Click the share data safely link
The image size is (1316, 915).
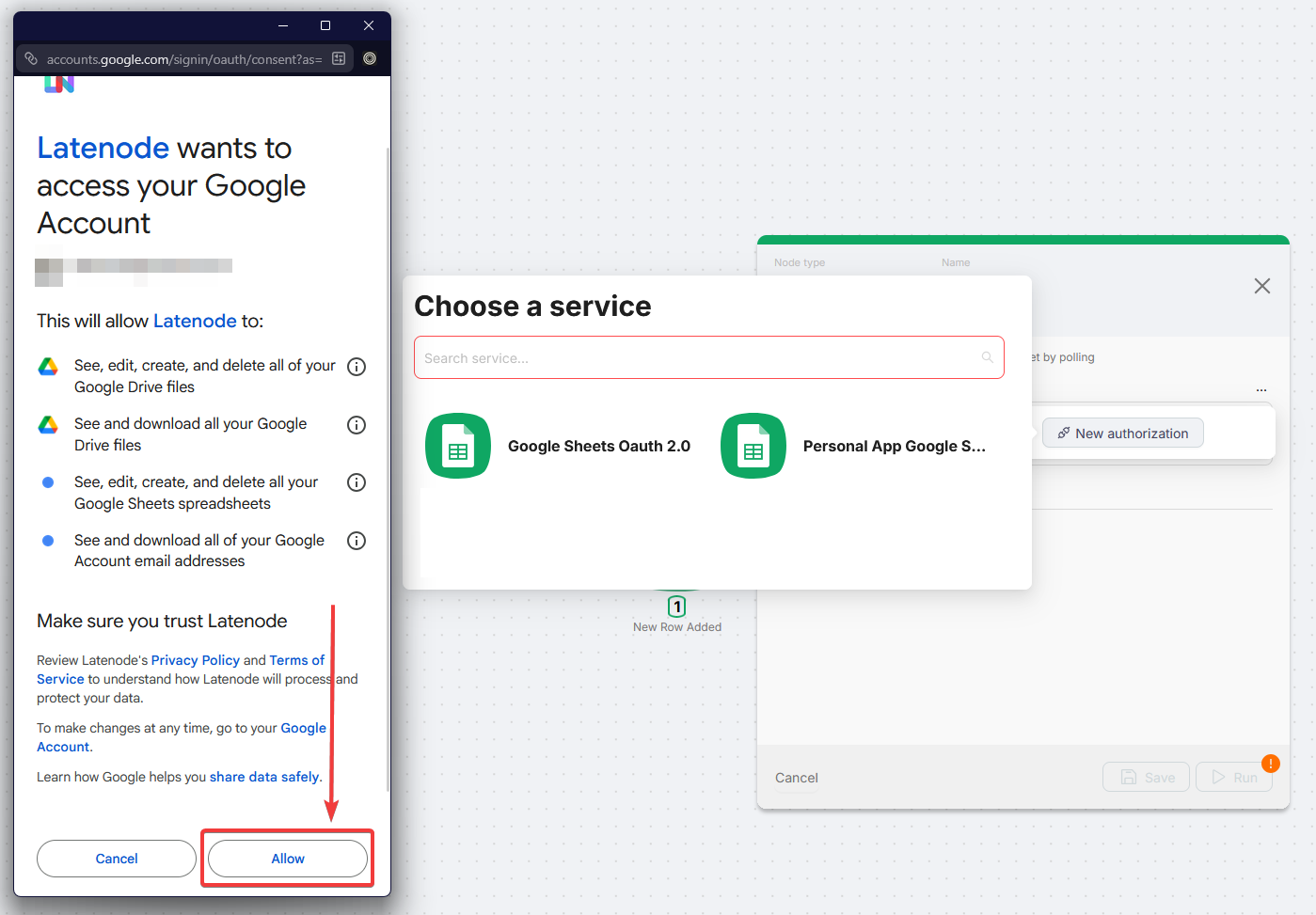coord(264,777)
